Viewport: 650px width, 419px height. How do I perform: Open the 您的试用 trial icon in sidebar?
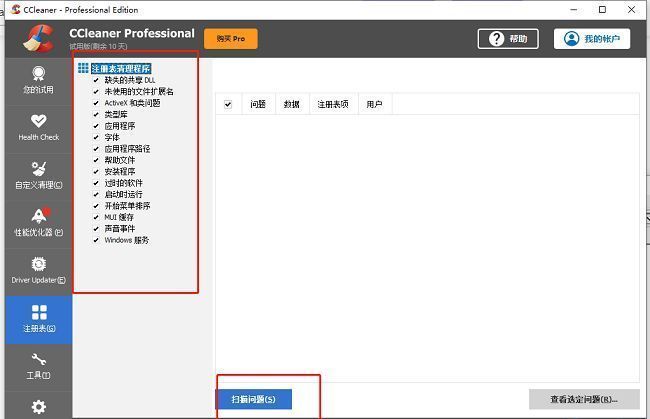(x=38, y=73)
